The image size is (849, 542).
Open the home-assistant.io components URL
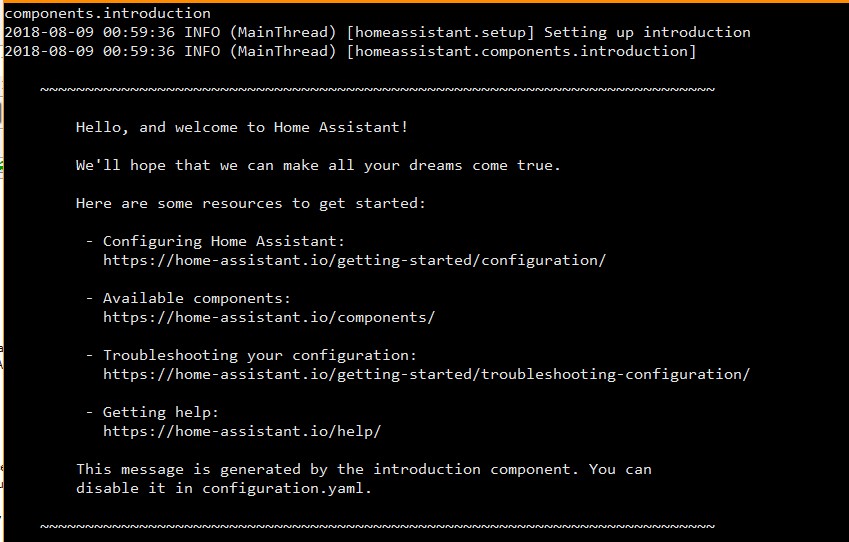[269, 317]
